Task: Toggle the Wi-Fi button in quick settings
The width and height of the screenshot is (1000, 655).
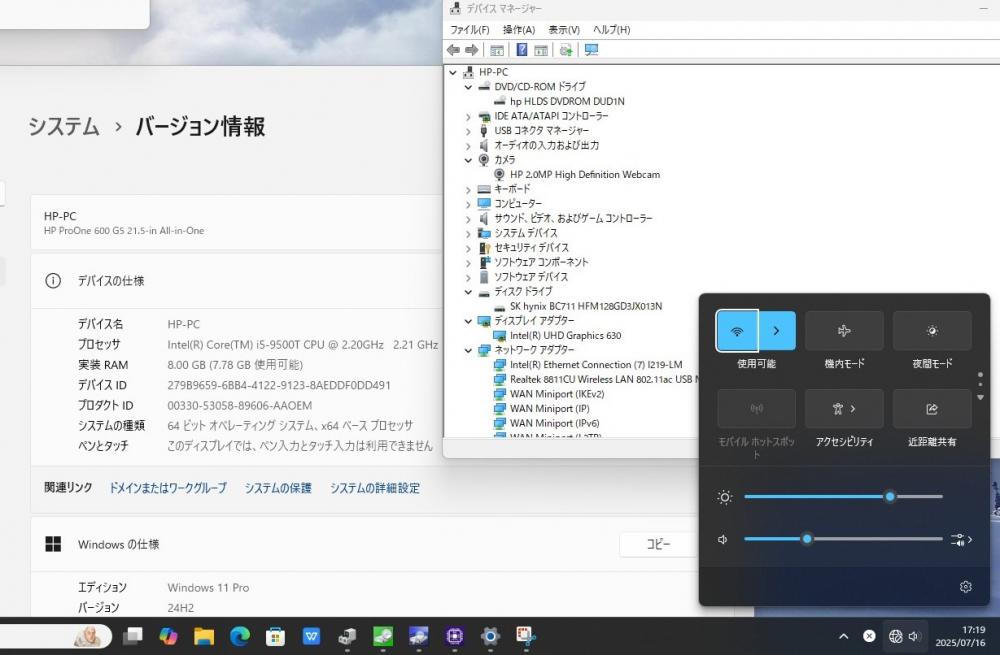Action: [x=737, y=330]
